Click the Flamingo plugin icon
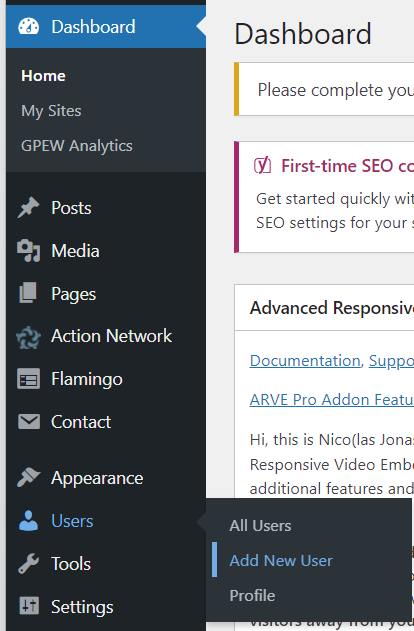The image size is (414, 631). [x=28, y=379]
